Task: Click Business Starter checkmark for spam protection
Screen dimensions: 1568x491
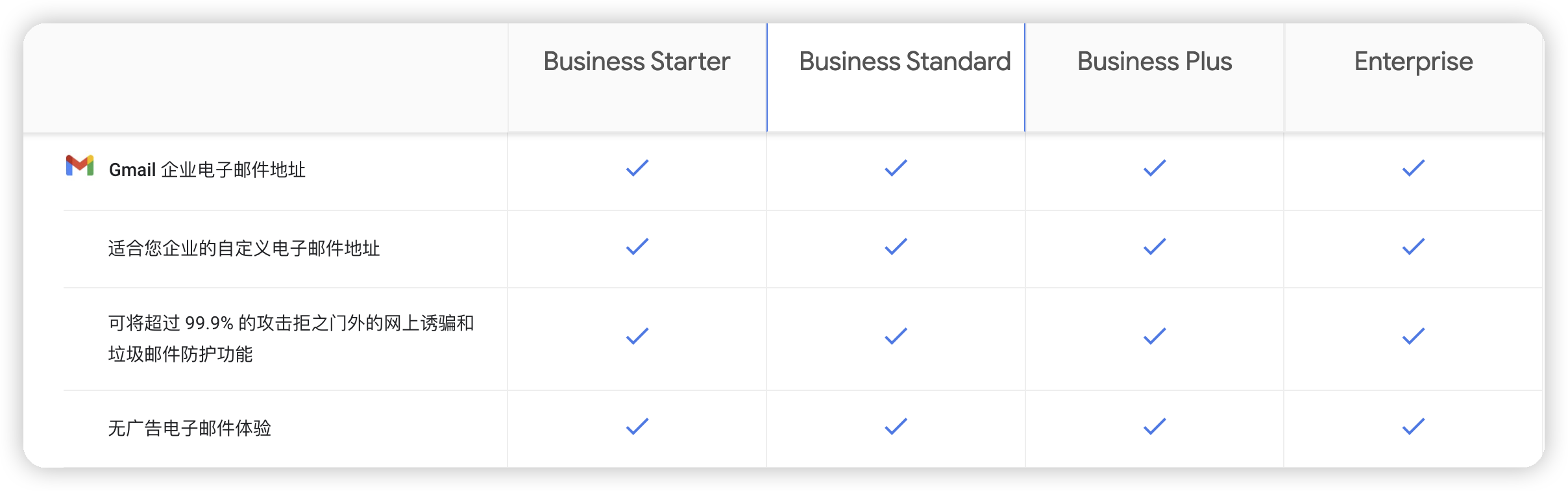Action: pyautogui.click(x=637, y=336)
